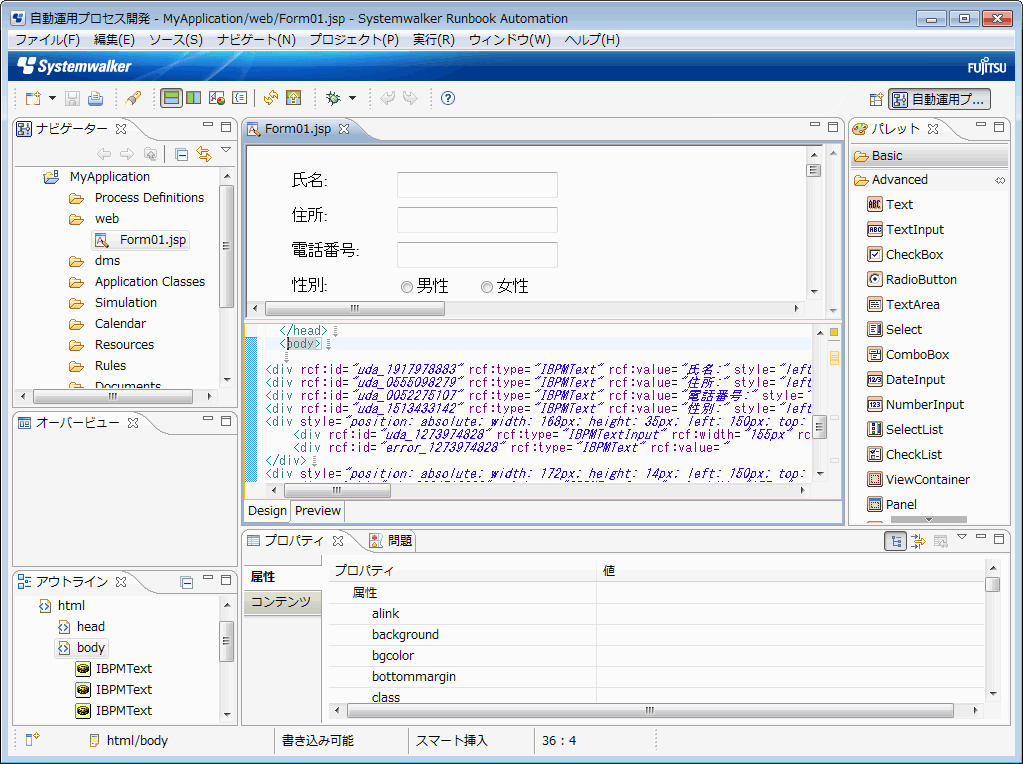This screenshot has height=764, width=1023.
Task: Open the New wizard dropdown arrow
Action: coord(52,99)
